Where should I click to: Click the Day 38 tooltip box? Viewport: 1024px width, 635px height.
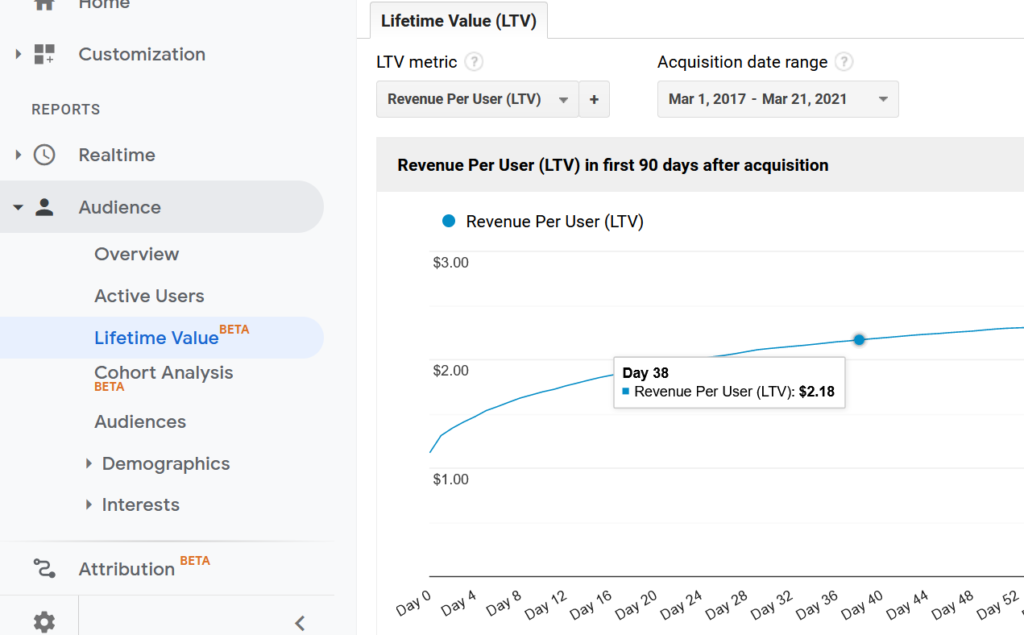click(729, 382)
